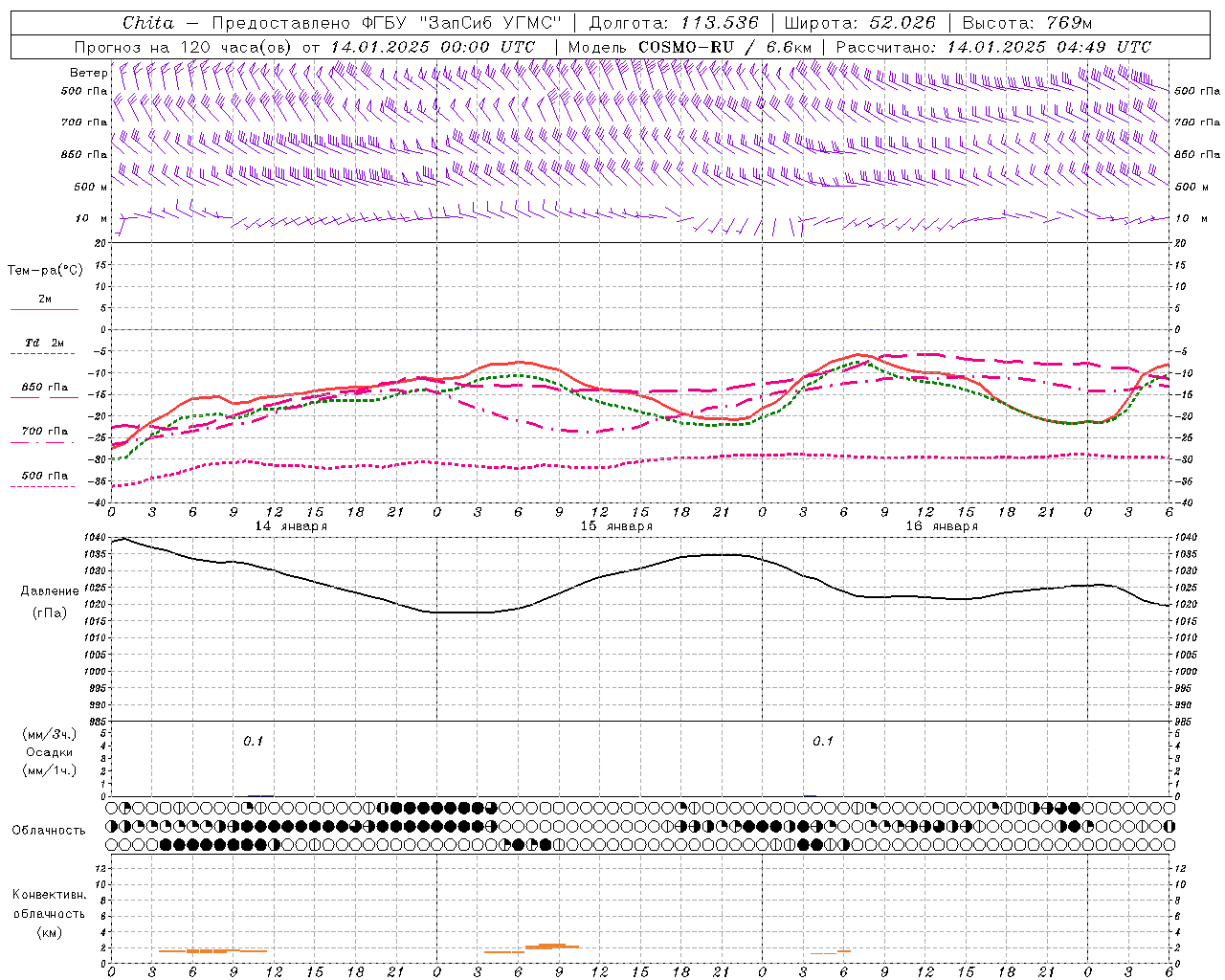
Task: Click the "16 января" date label
Action: 942,526
